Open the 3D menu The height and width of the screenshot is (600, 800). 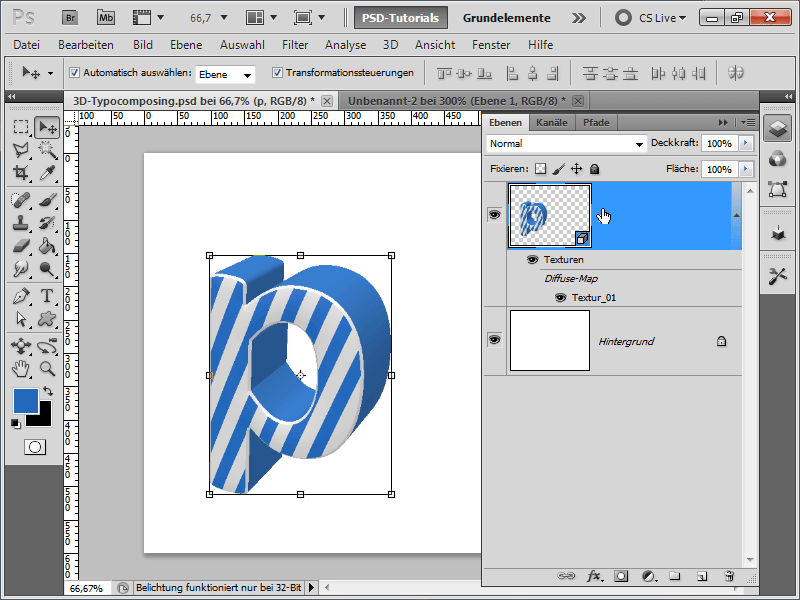pos(390,45)
